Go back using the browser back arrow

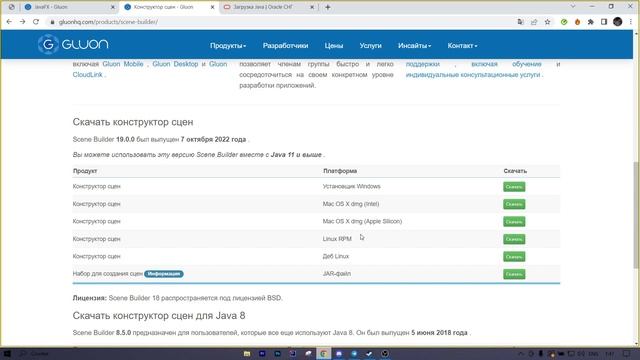(9, 22)
